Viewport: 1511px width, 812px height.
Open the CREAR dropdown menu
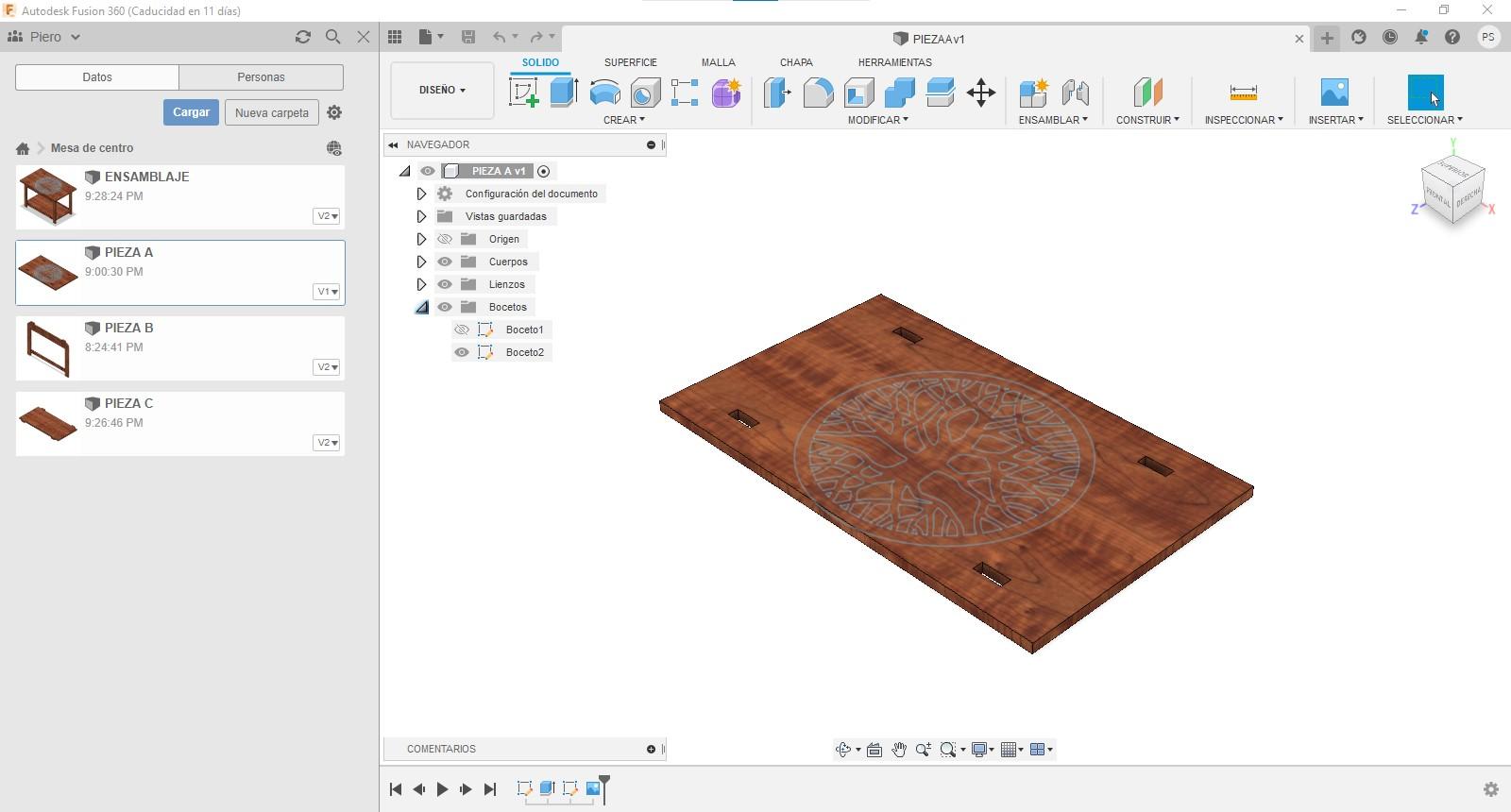click(x=624, y=120)
